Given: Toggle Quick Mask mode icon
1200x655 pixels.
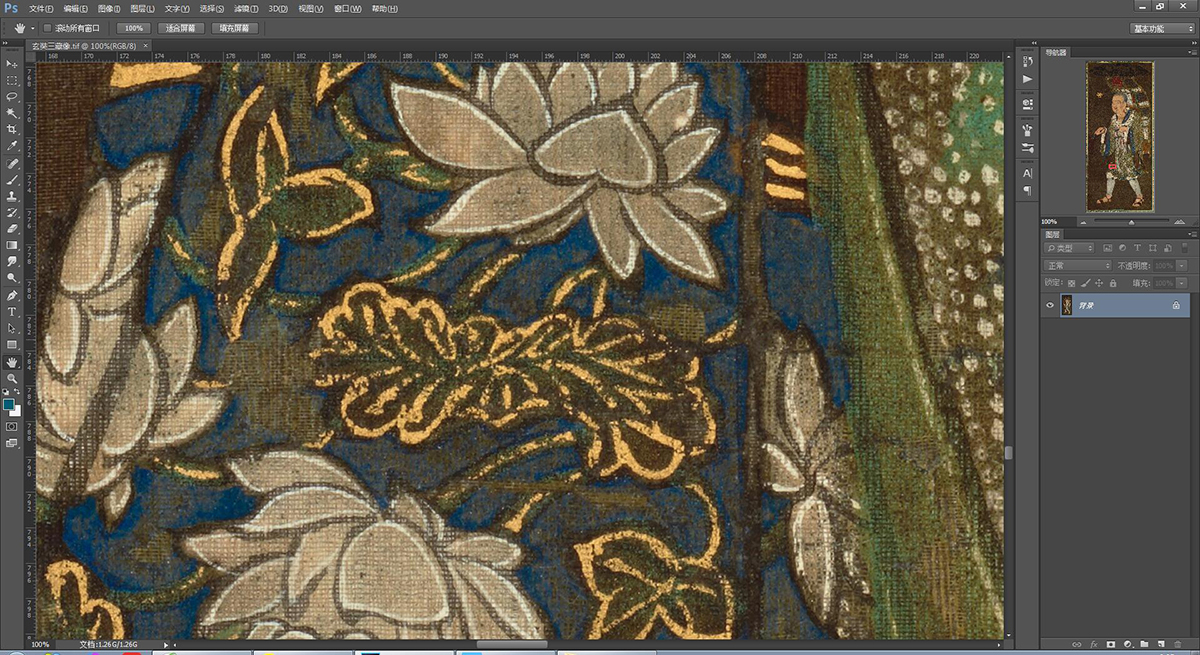Looking at the screenshot, I should [x=12, y=426].
